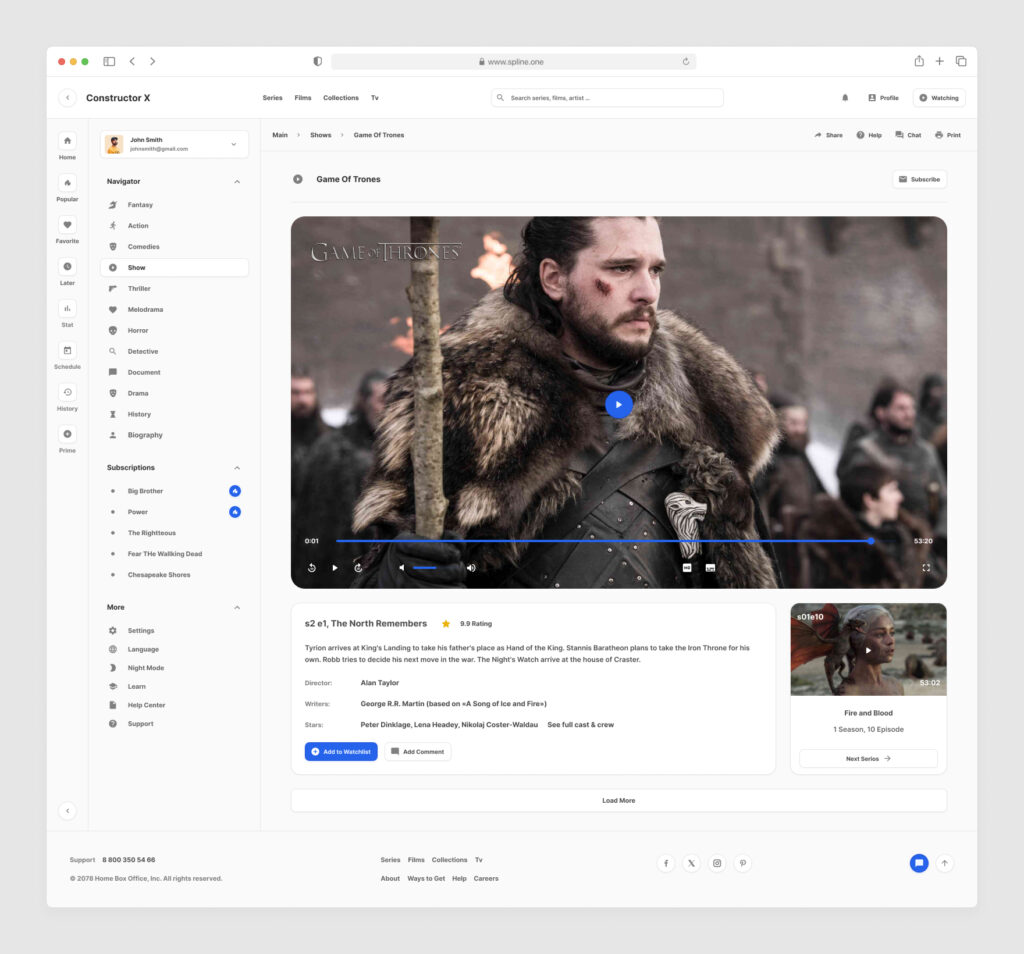Screen dimensions: 1024x954
Task: Open the blue chat bubble in footer
Action: [x=919, y=863]
